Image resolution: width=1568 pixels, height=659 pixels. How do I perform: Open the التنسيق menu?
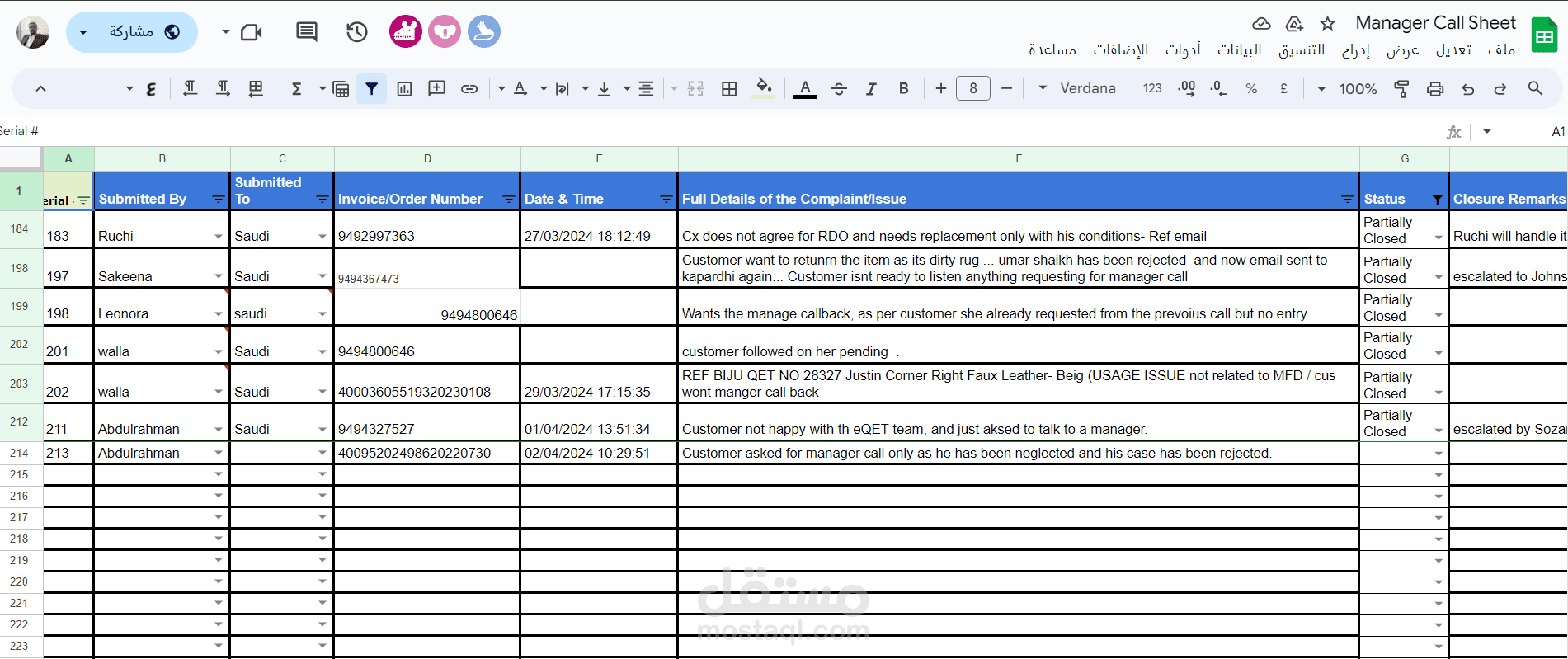(1302, 49)
